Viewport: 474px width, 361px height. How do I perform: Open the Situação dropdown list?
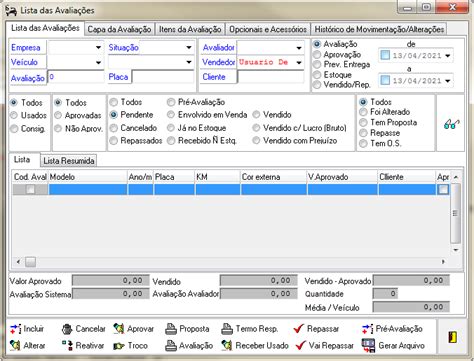click(189, 47)
